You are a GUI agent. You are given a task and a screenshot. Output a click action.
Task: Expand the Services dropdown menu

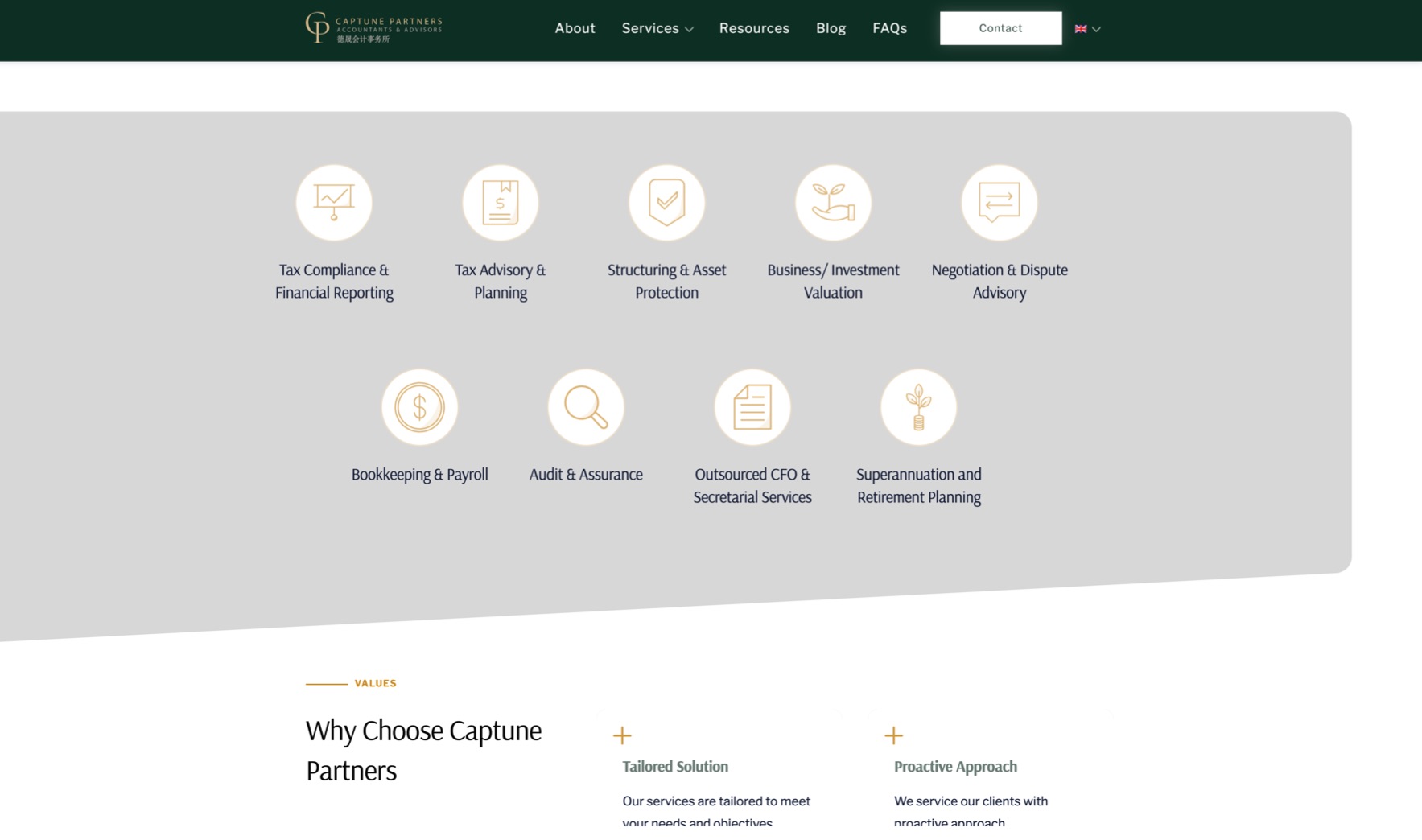pos(657,28)
